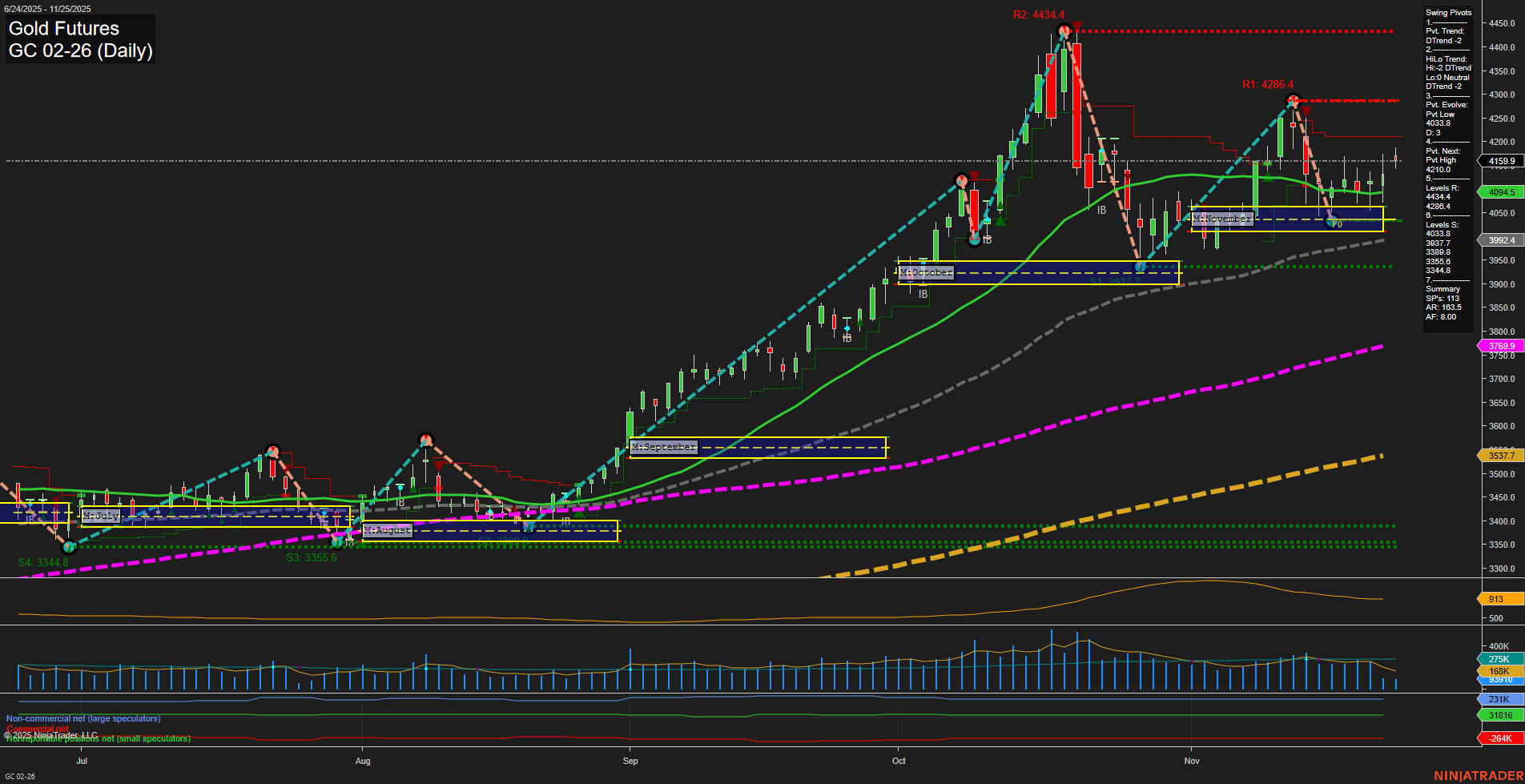The width and height of the screenshot is (1525, 784).
Task: Expand the Pvt. Evolve section
Action: pos(1444,104)
